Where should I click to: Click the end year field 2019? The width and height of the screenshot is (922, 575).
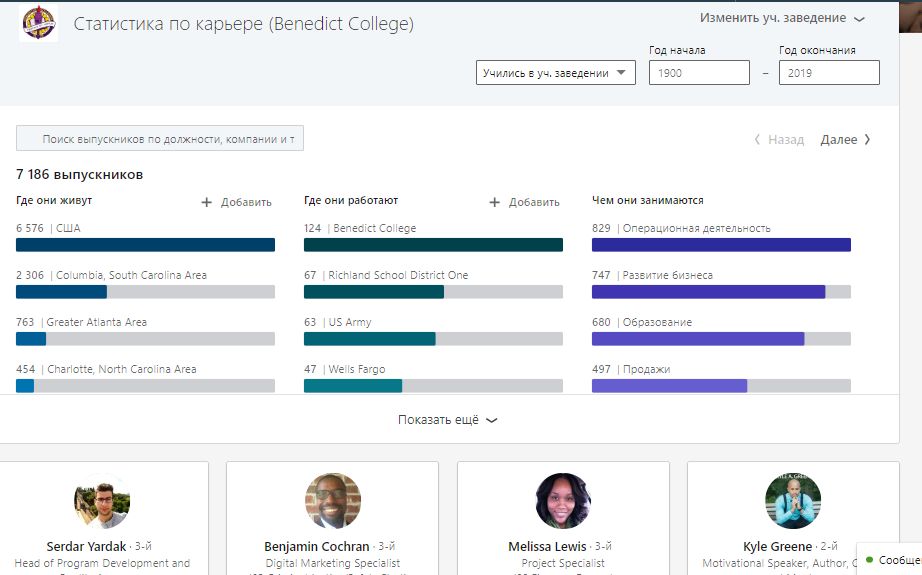(x=829, y=72)
